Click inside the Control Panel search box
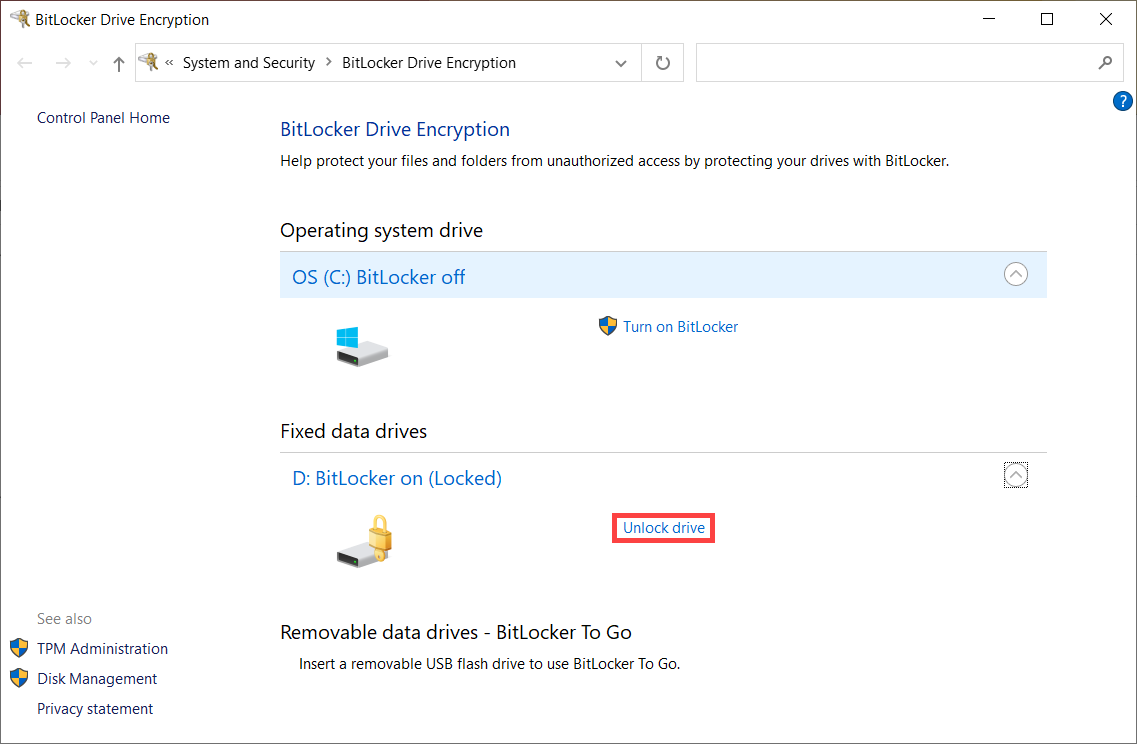This screenshot has width=1137, height=744. click(x=896, y=63)
